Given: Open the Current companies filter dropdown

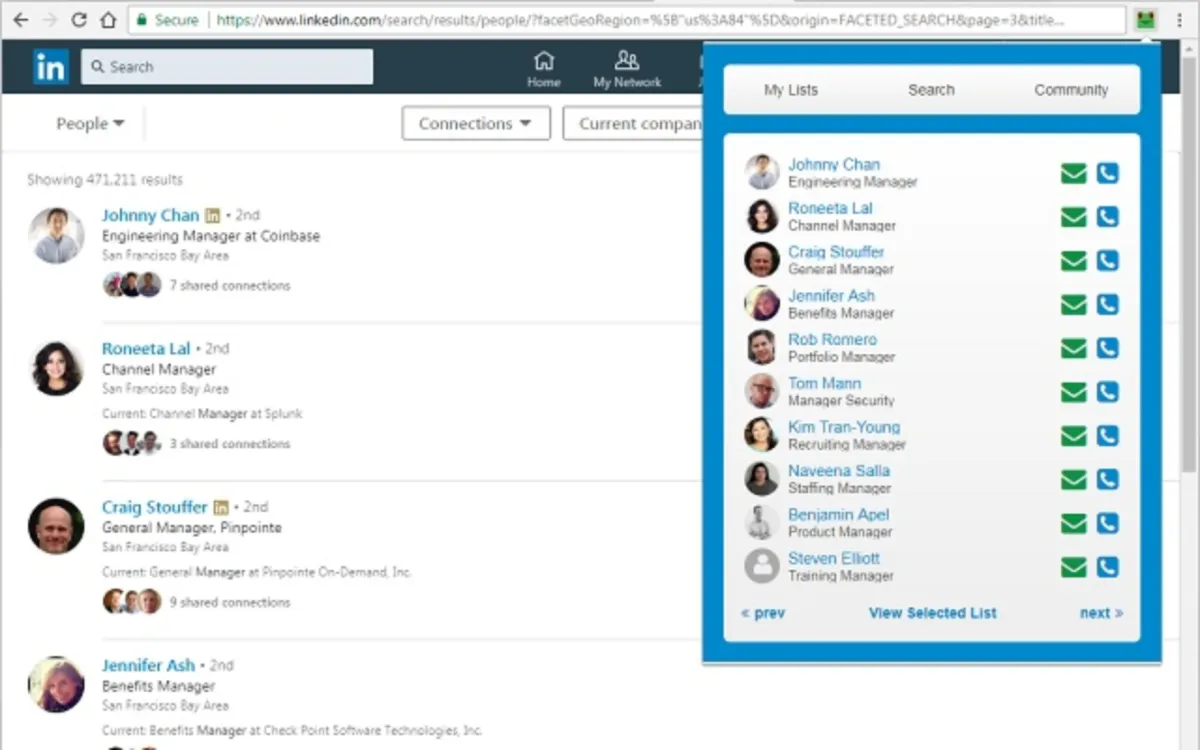Looking at the screenshot, I should point(634,124).
